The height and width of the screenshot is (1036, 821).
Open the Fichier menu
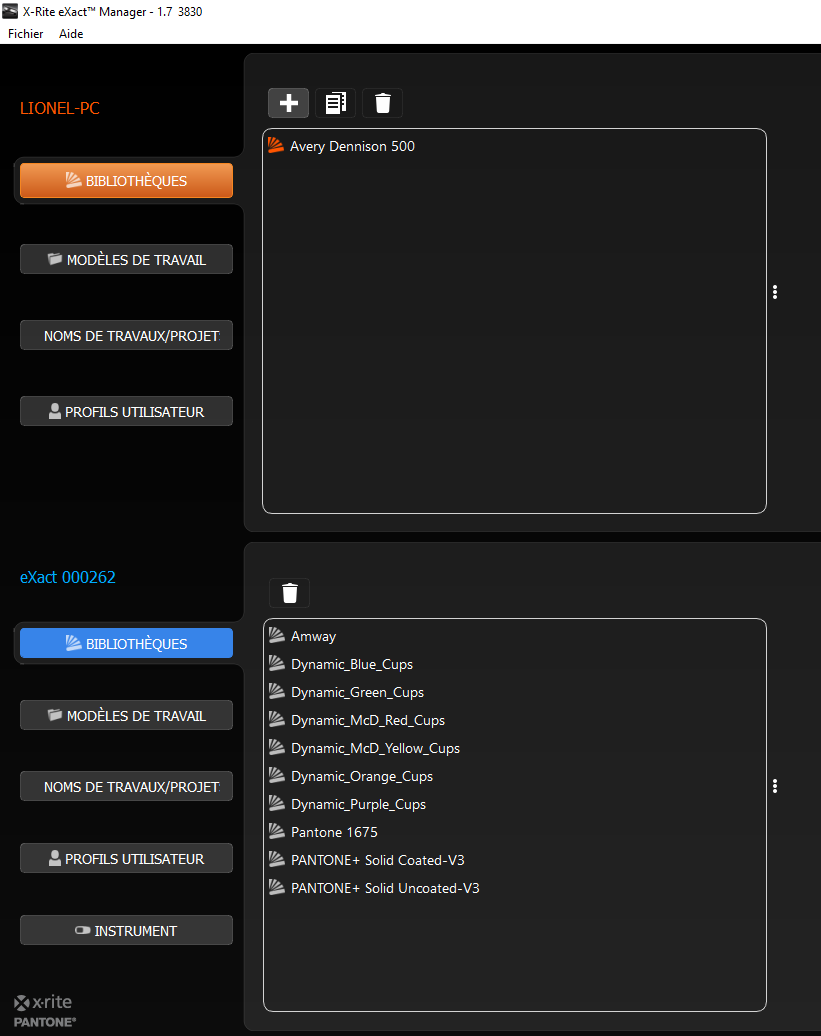tap(26, 34)
